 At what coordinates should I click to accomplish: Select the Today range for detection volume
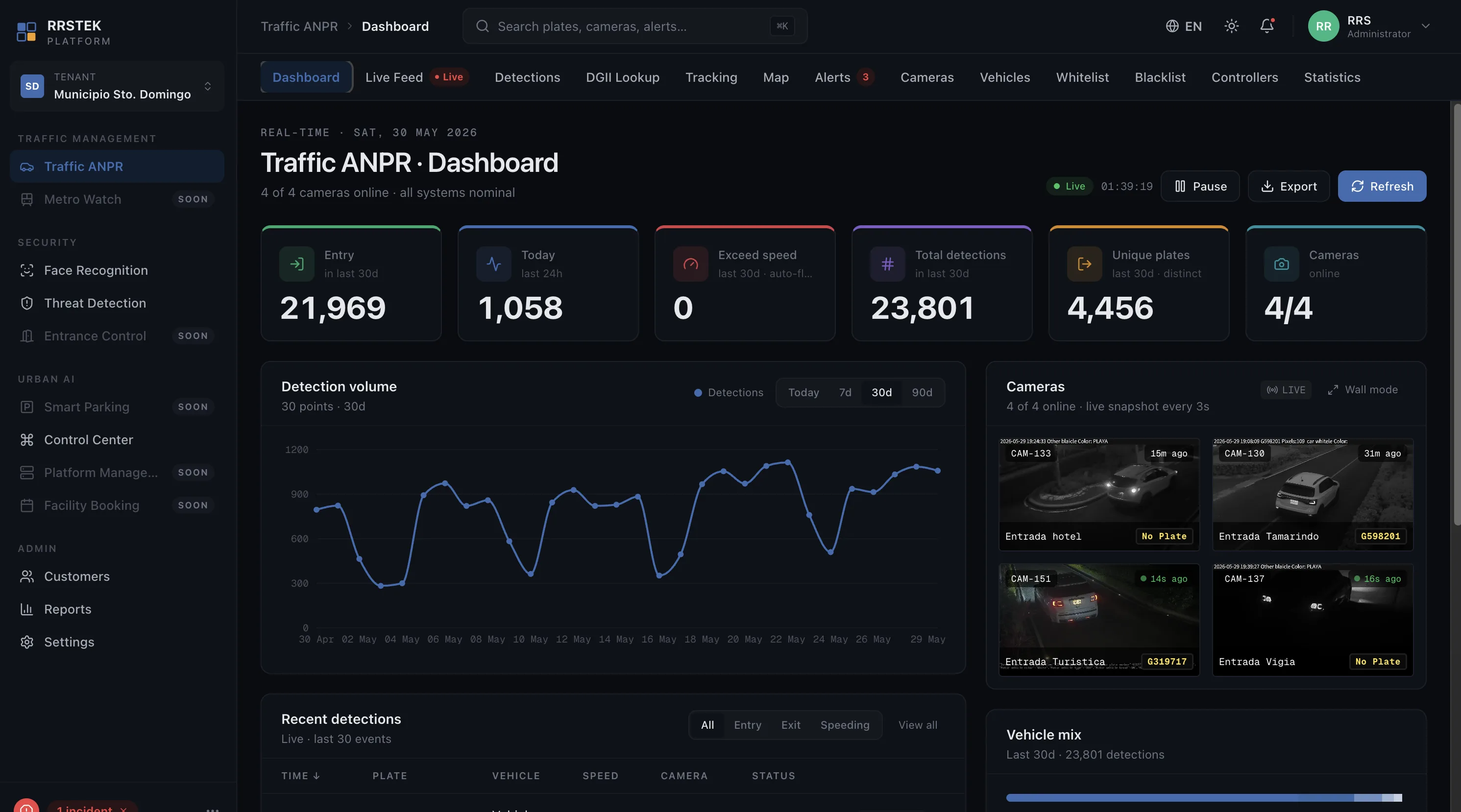803,392
